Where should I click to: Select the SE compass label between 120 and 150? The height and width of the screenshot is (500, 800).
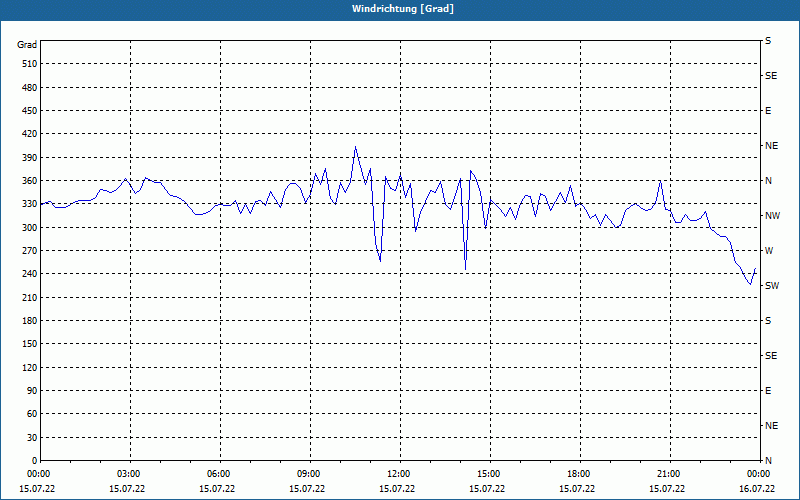(x=771, y=356)
